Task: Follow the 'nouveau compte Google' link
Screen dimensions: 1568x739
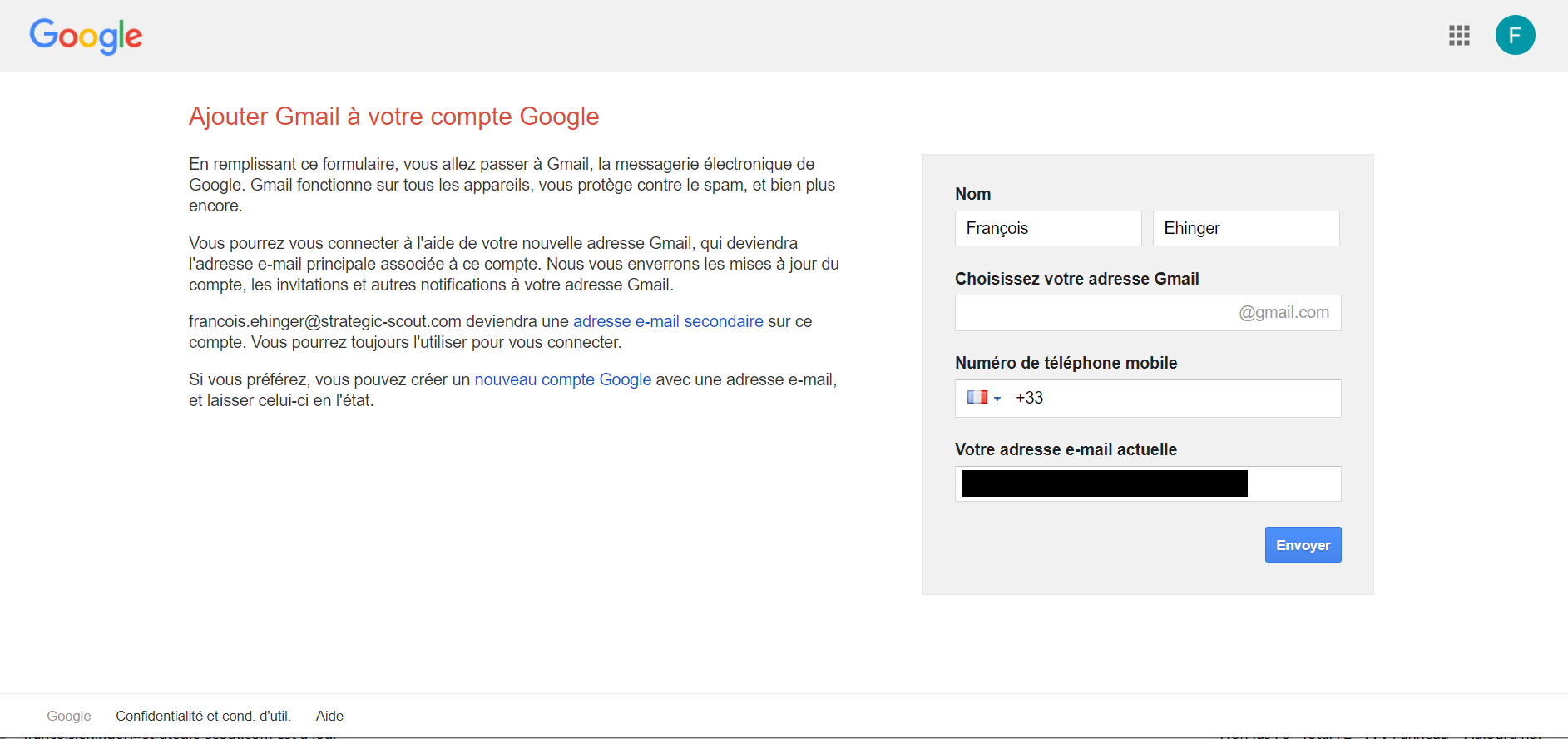Action: pos(562,379)
